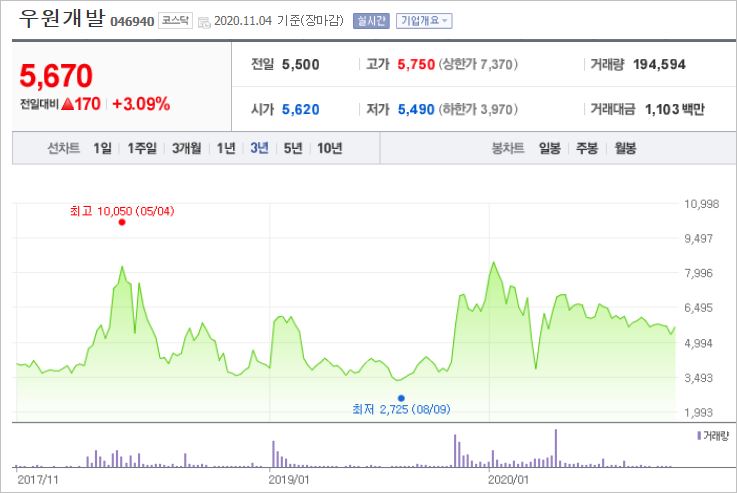This screenshot has width=737, height=493.
Task: Click the 거래량 volume legend marker
Action: [x=699, y=436]
